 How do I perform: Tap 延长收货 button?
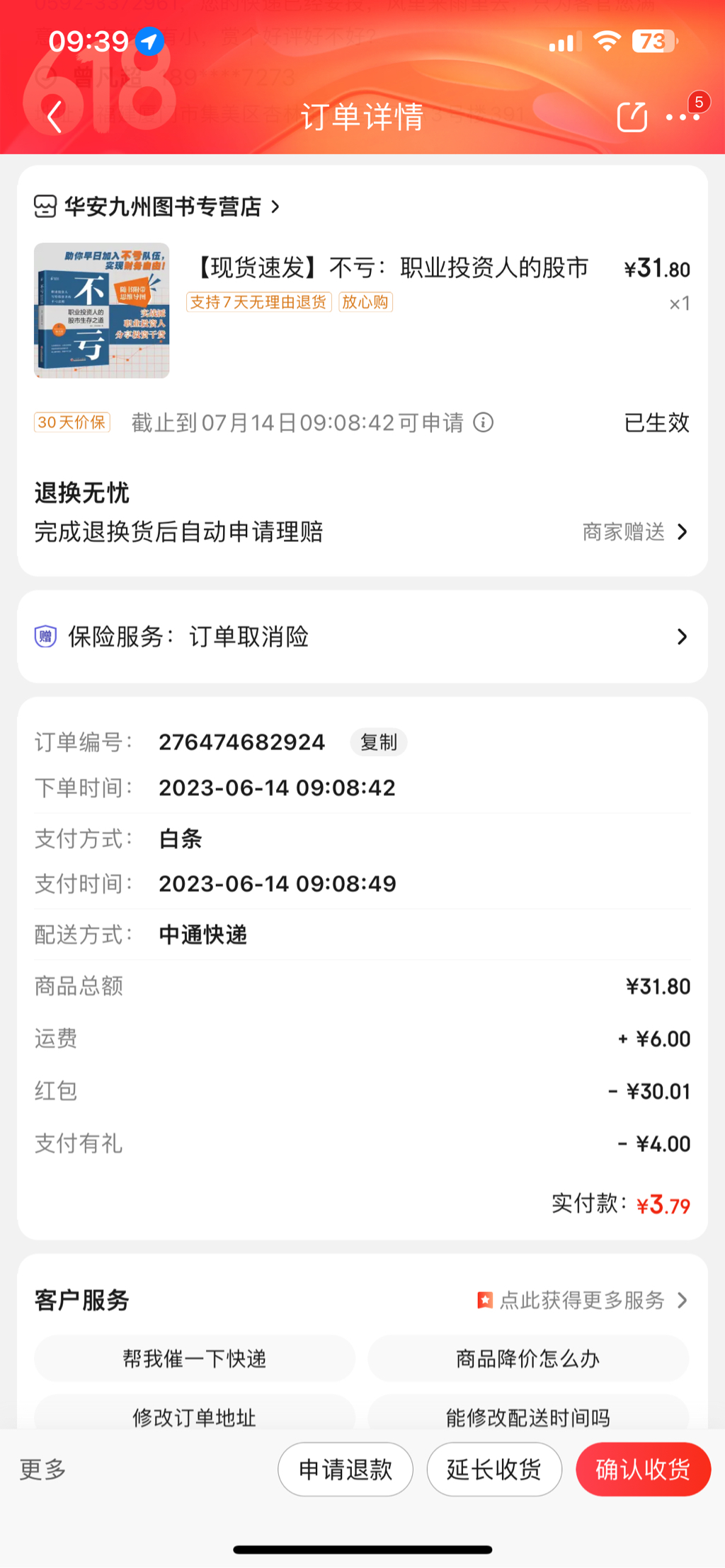click(x=494, y=1470)
